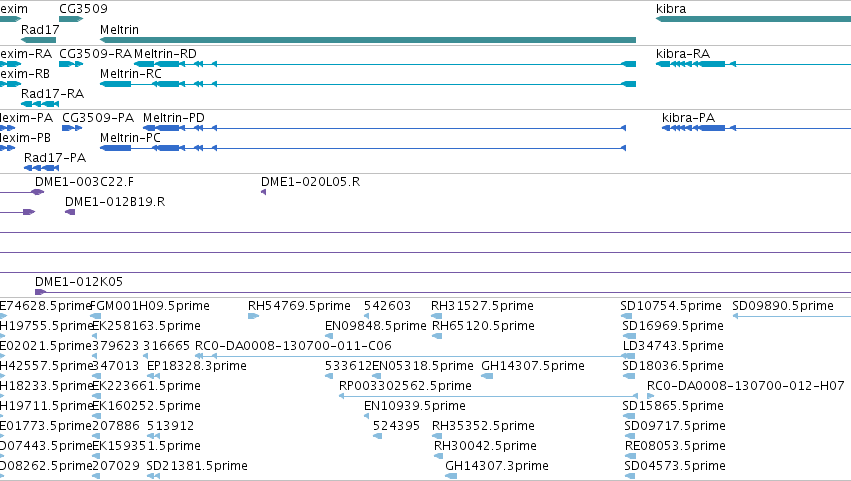
Task: Select the Rad17 gene arrow
Action: (39, 40)
